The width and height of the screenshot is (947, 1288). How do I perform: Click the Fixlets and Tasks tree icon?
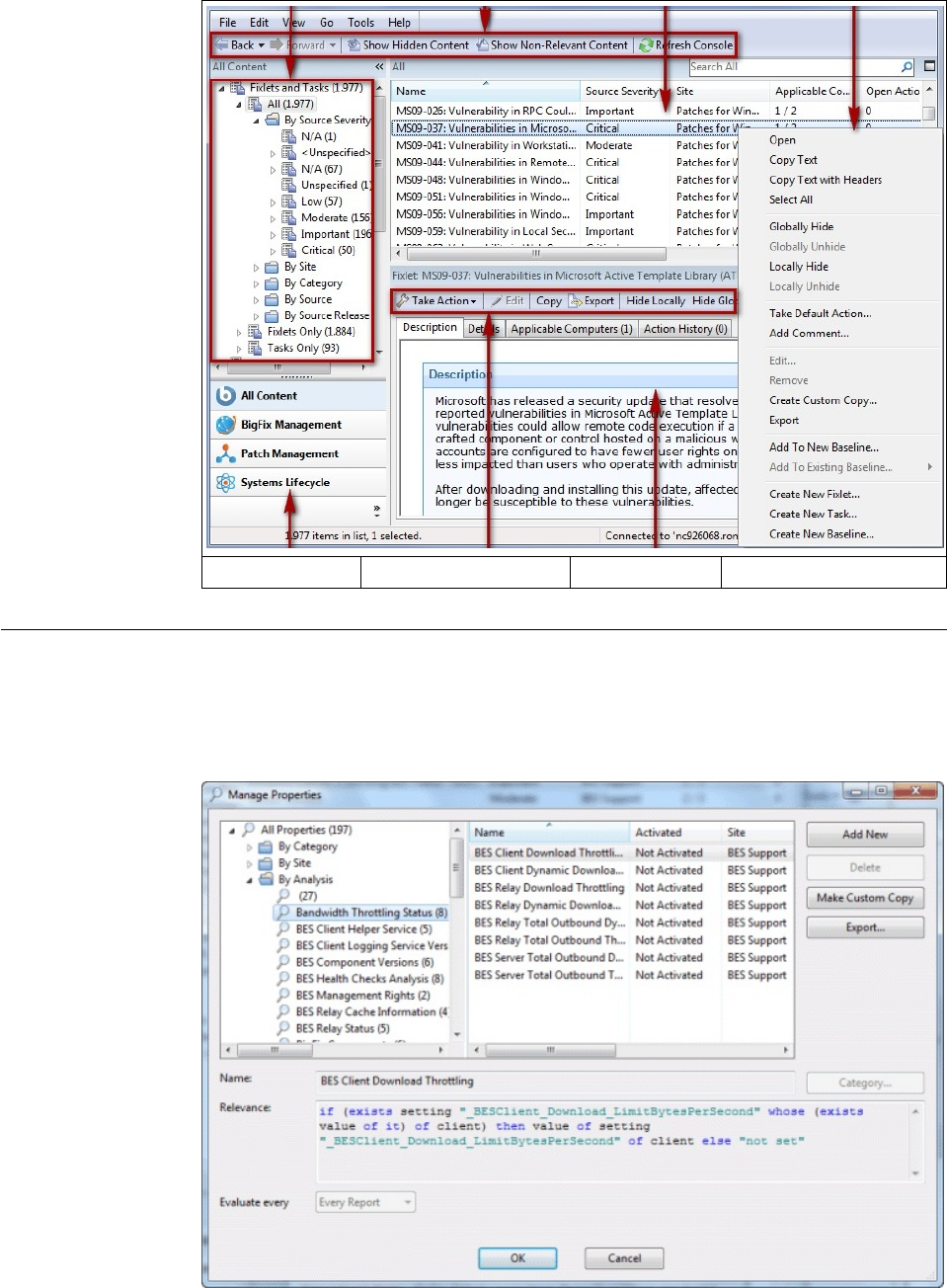pyautogui.click(x=238, y=88)
